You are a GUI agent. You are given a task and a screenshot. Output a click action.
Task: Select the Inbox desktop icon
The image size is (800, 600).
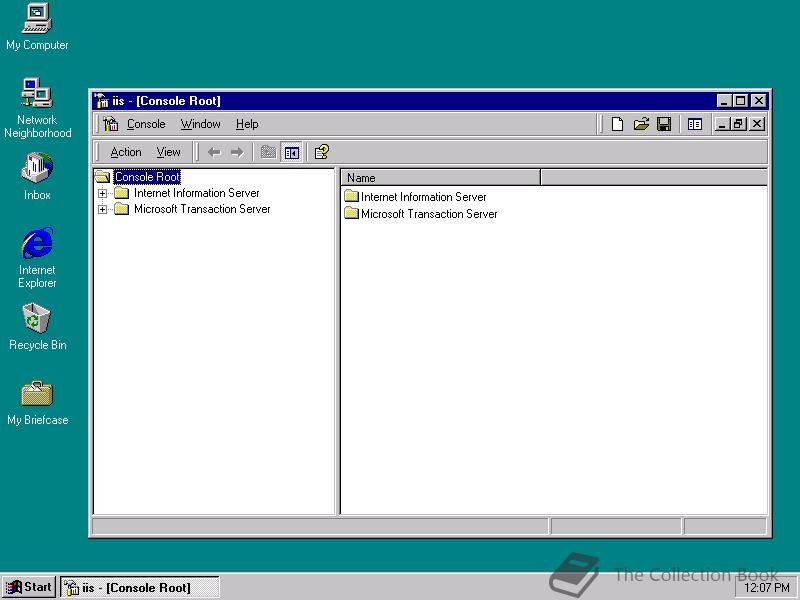[37, 176]
